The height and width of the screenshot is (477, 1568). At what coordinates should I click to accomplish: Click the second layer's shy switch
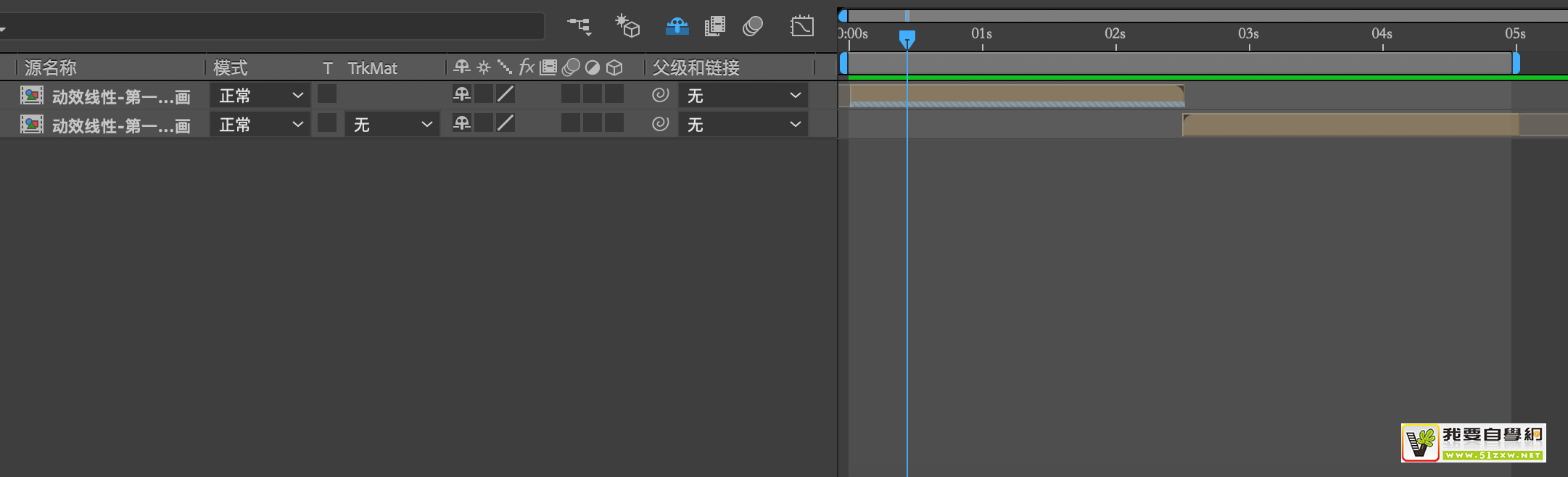[x=462, y=123]
